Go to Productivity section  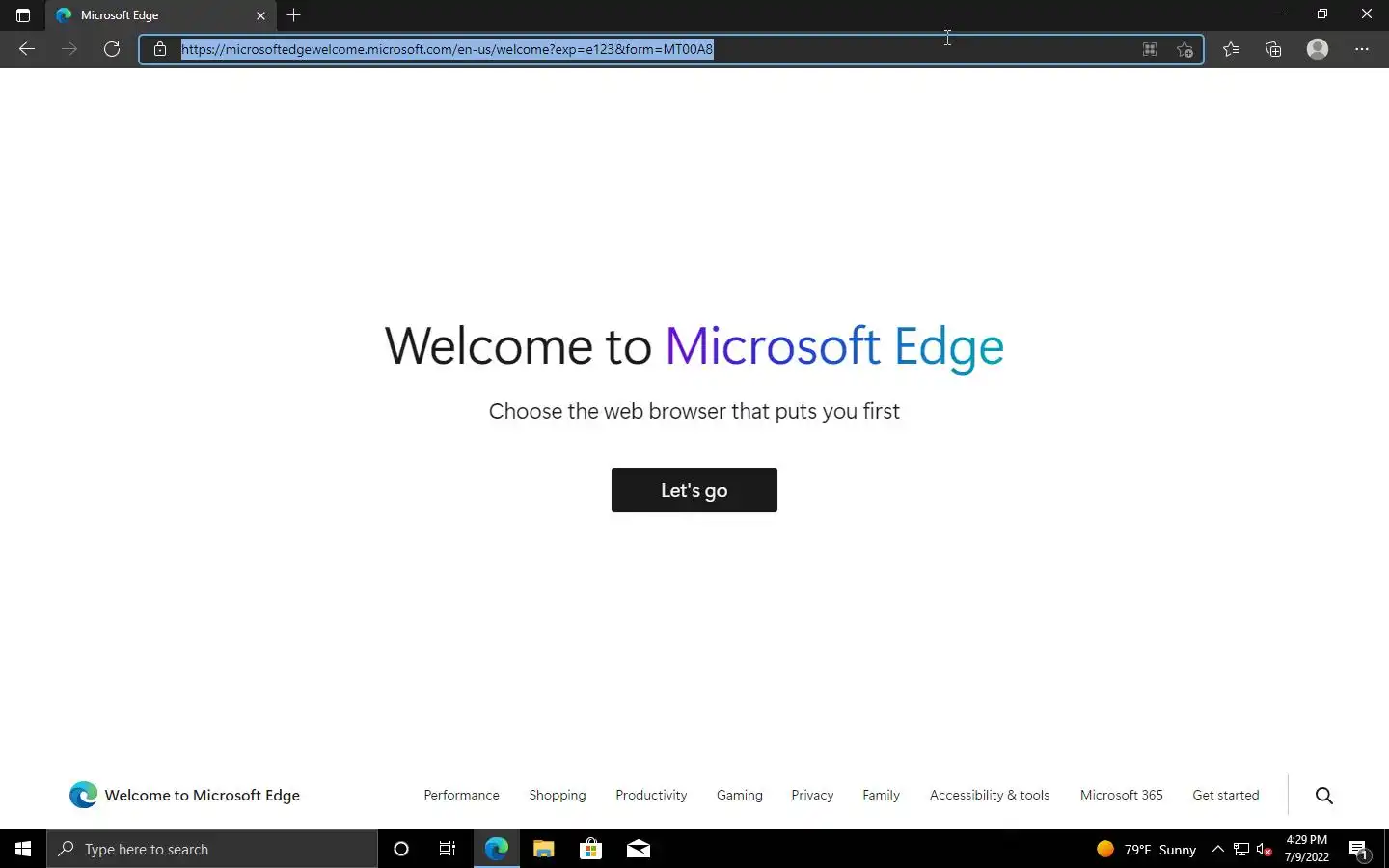click(651, 795)
